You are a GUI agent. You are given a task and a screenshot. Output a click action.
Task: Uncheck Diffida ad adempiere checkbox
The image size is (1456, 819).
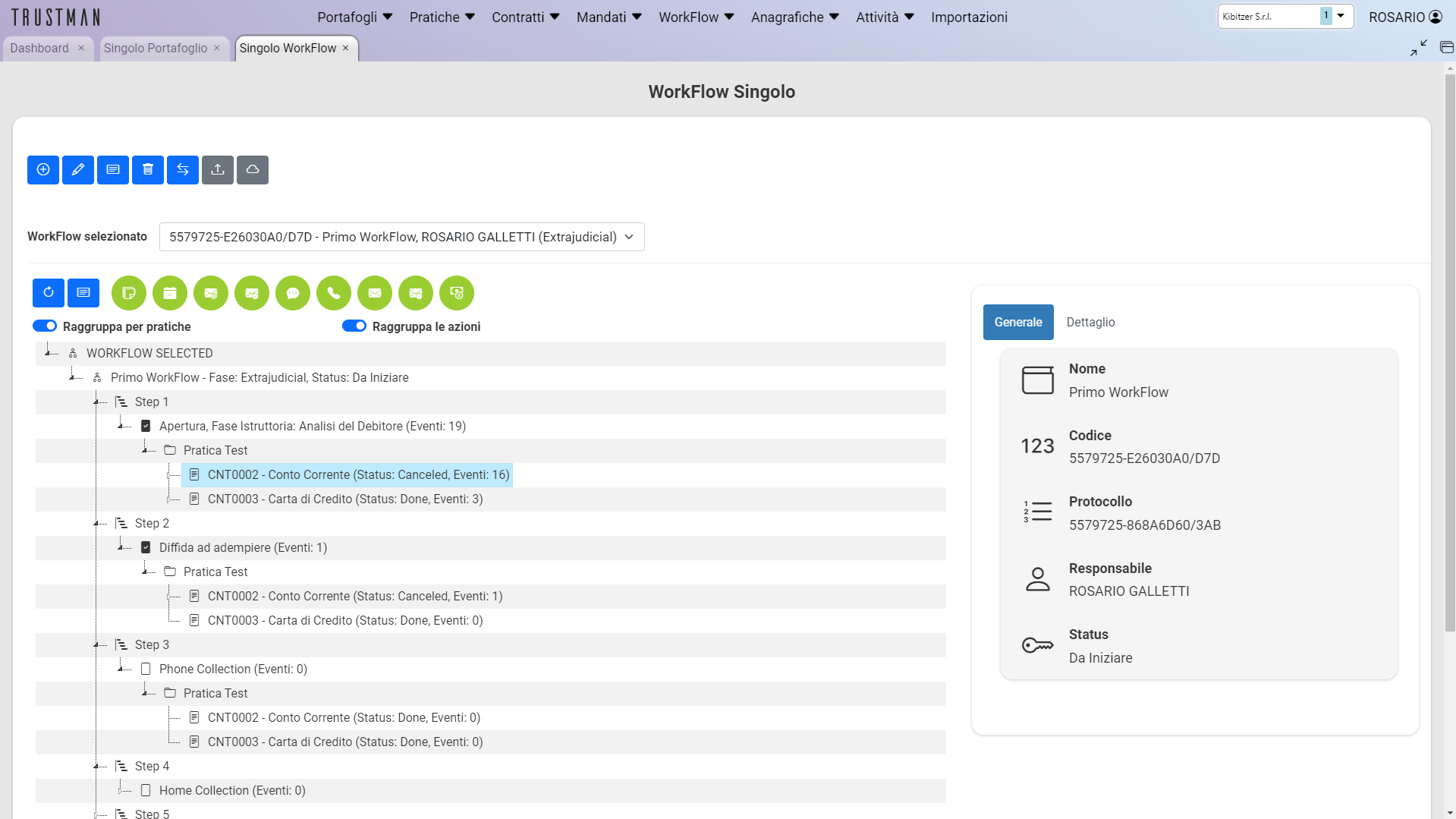(146, 548)
